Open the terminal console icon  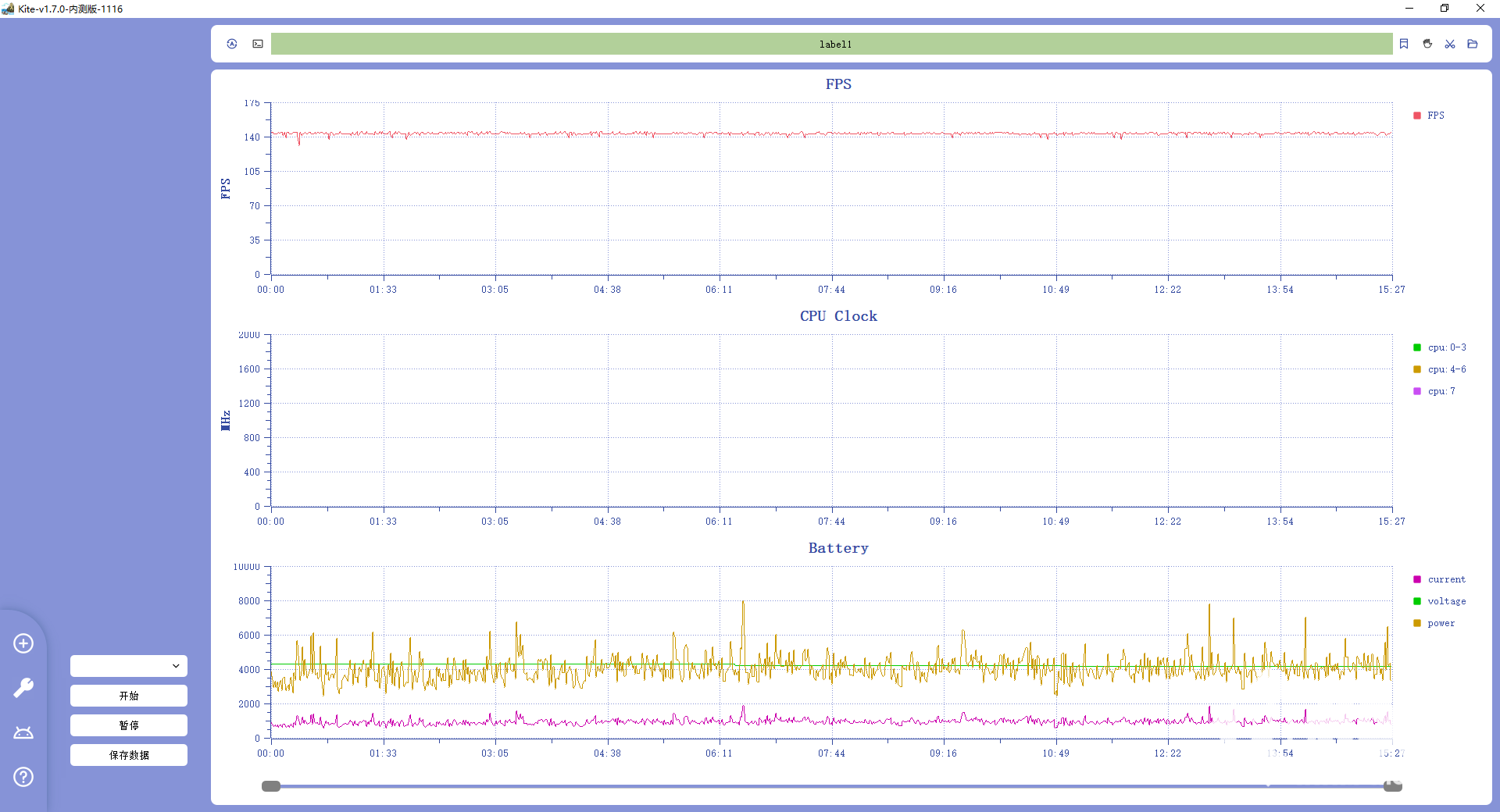click(x=258, y=44)
